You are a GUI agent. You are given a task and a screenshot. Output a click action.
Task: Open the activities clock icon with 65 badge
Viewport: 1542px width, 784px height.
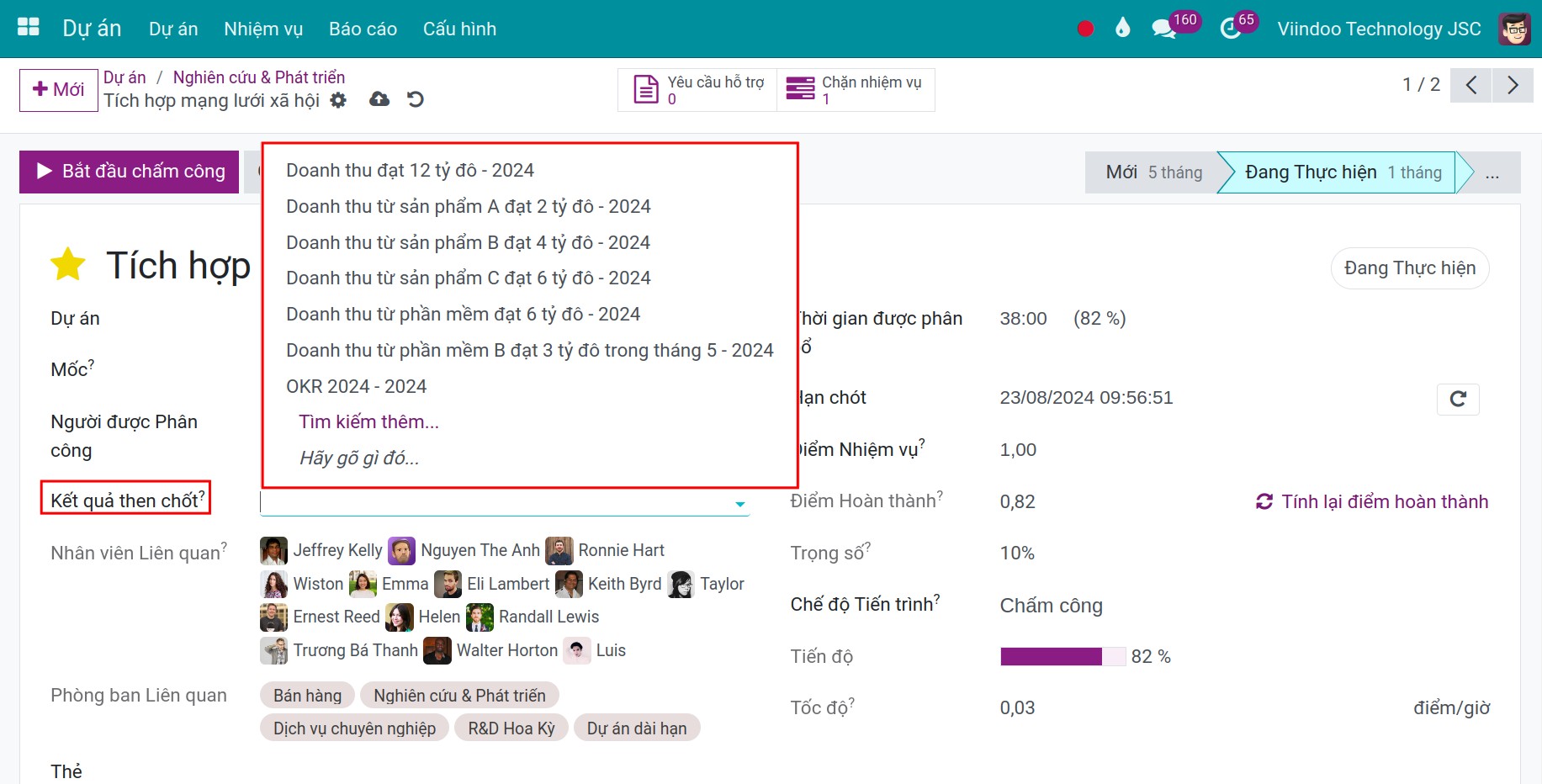(x=1230, y=29)
